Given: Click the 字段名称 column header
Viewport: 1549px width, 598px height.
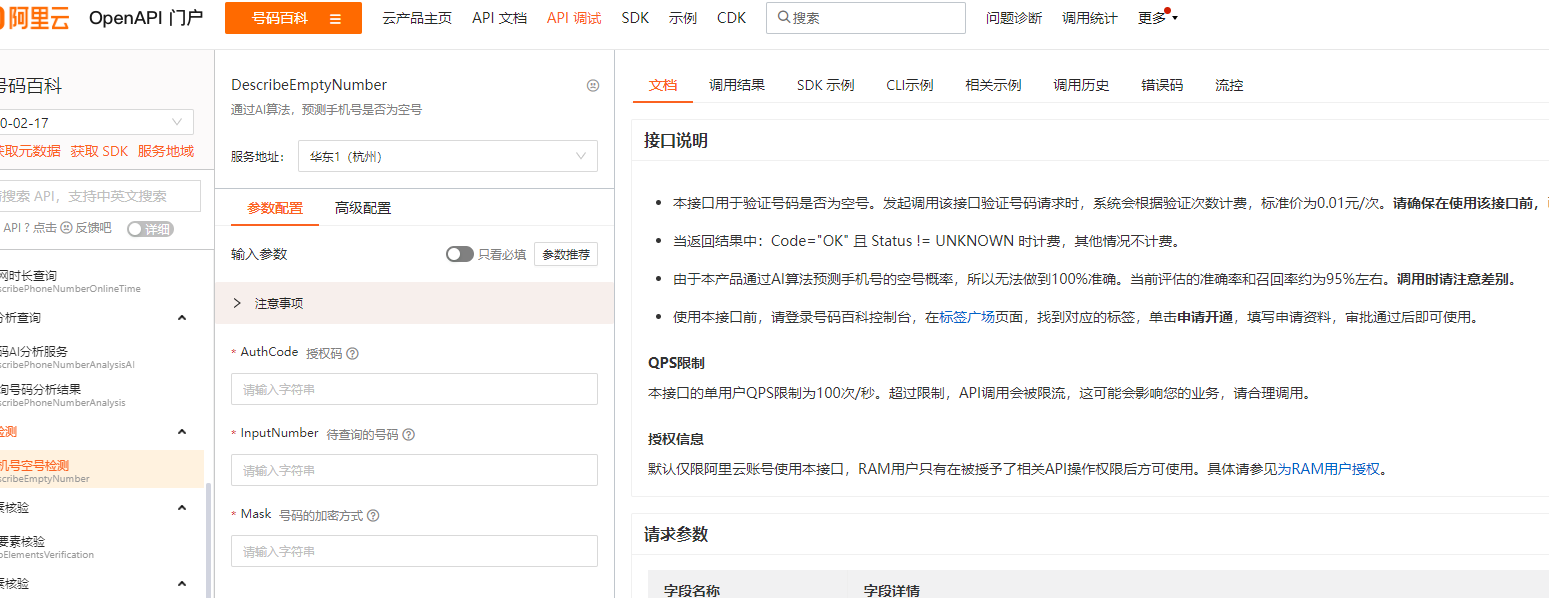Looking at the screenshot, I should click(x=692, y=590).
